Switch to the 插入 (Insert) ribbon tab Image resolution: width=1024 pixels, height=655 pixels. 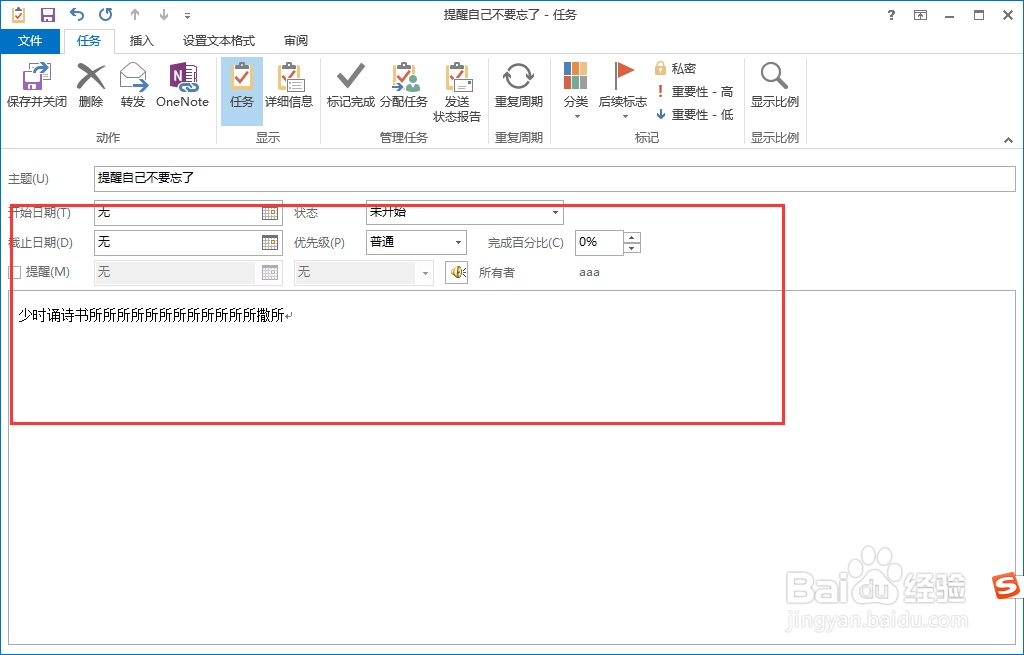coord(141,41)
